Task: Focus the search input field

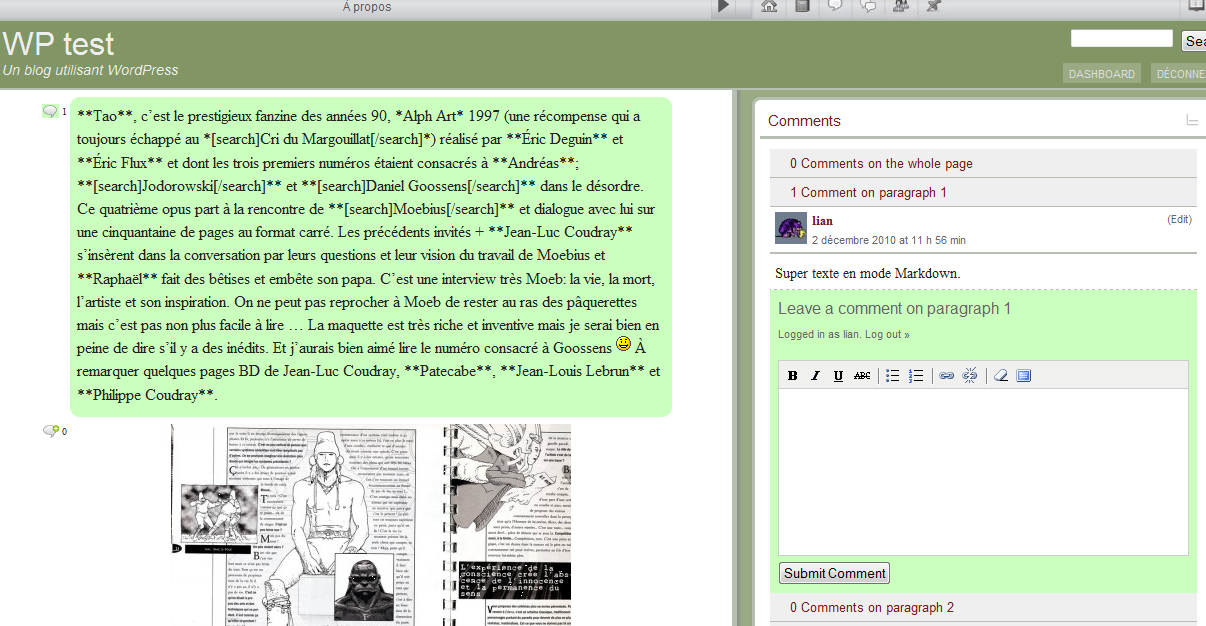Action: click(x=1122, y=39)
